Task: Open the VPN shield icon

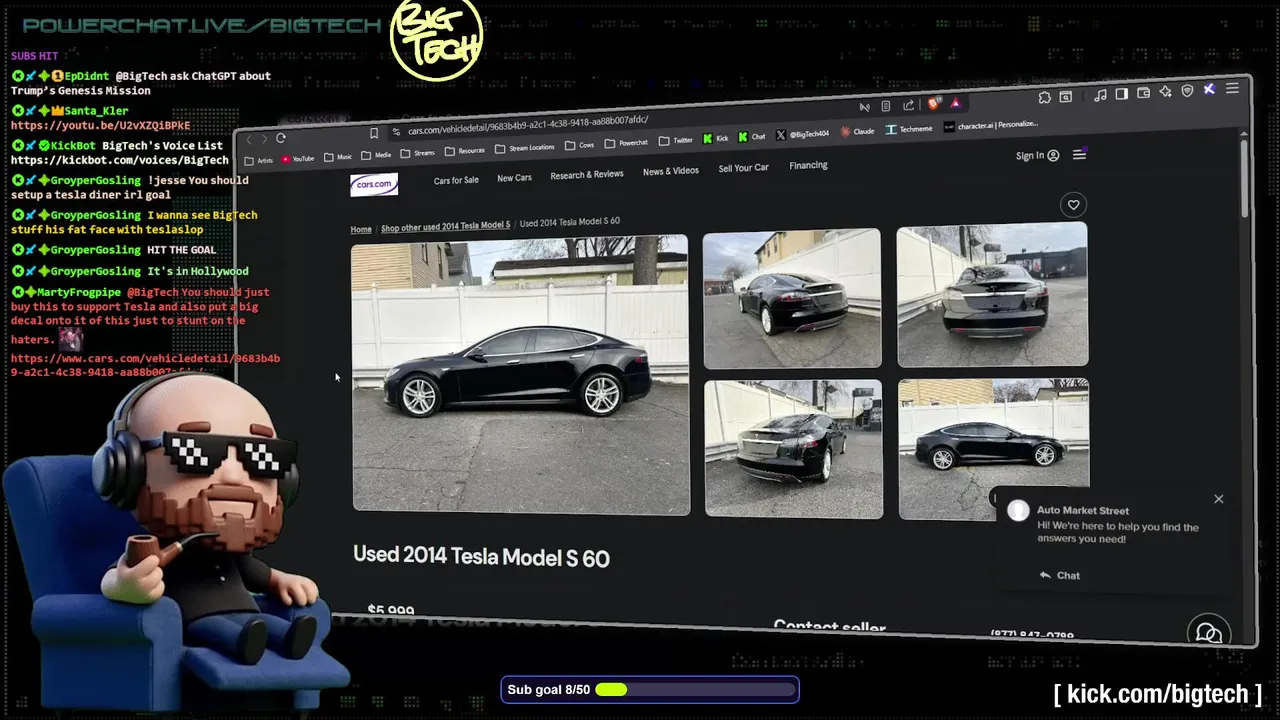Action: coord(1187,91)
